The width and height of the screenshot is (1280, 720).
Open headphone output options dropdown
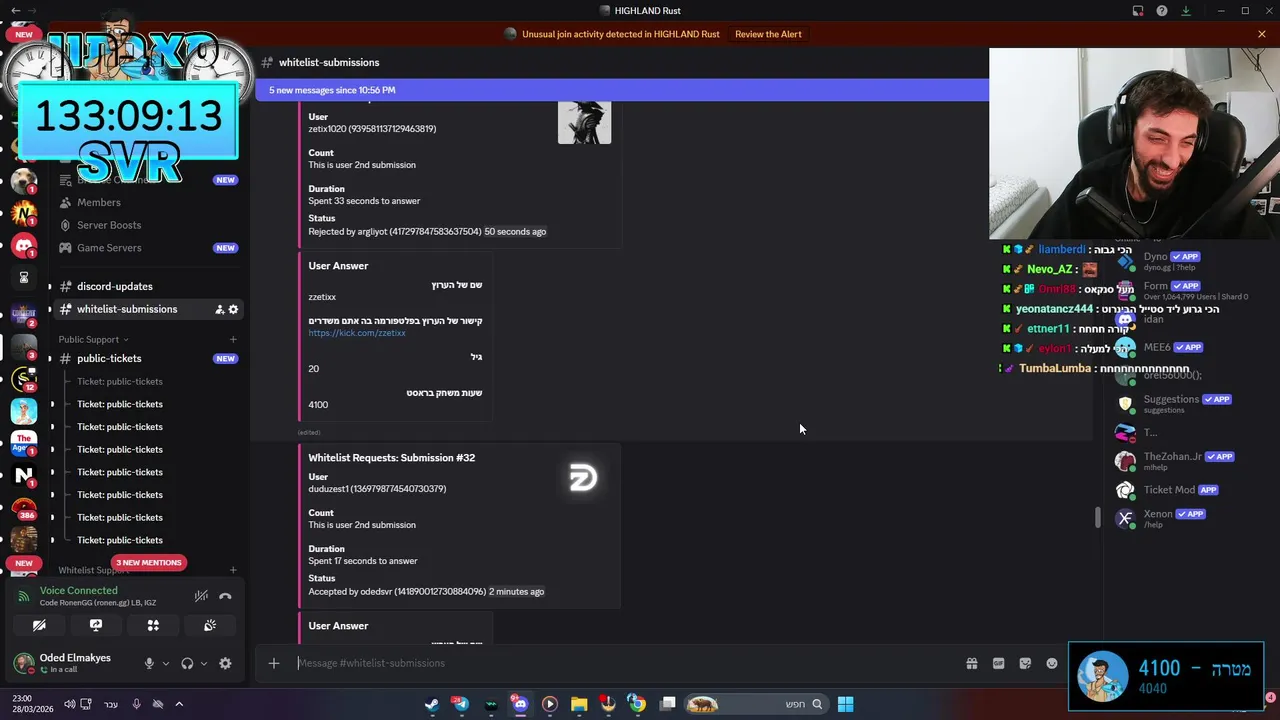204,663
